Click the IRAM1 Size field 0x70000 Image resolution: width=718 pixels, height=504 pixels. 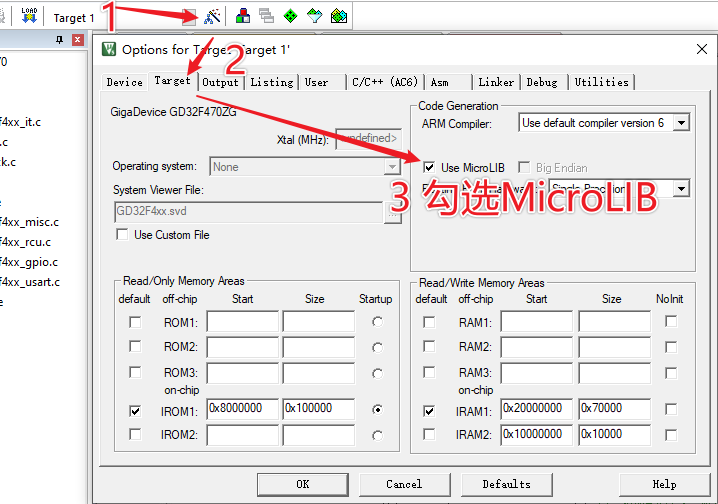[x=615, y=409]
